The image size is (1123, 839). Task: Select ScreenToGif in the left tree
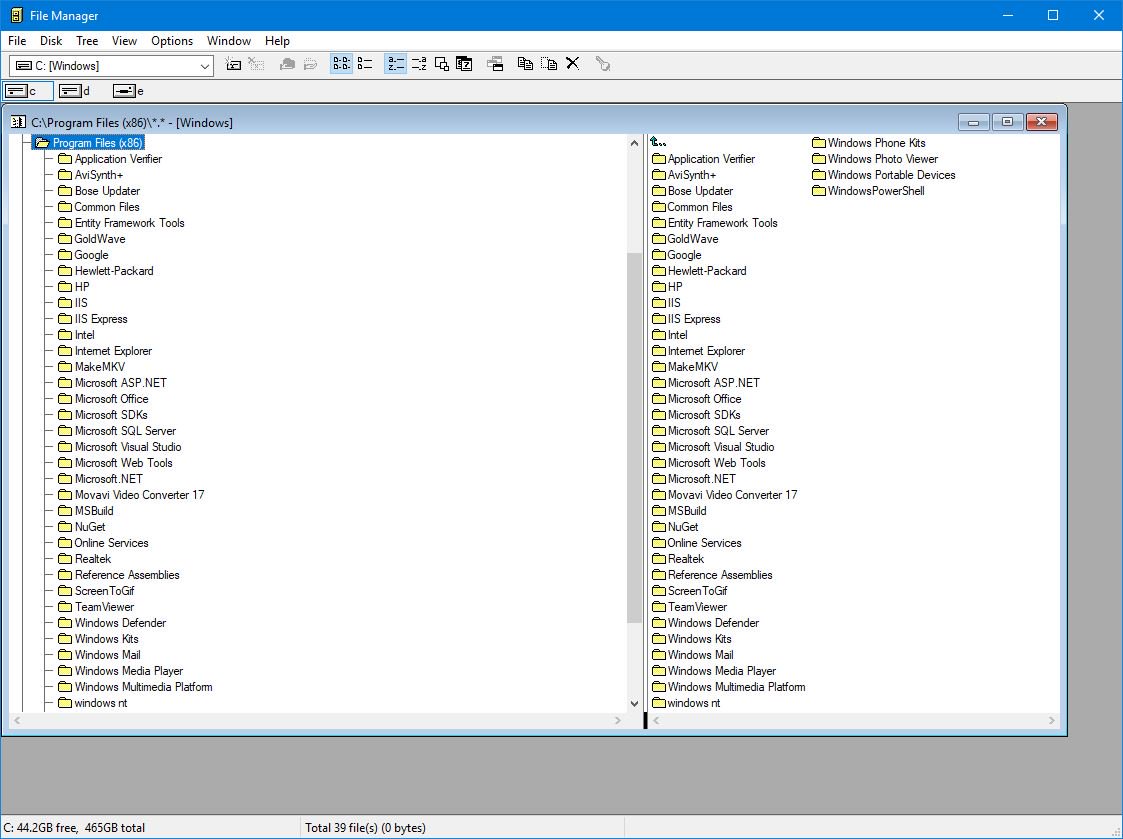pos(96,591)
